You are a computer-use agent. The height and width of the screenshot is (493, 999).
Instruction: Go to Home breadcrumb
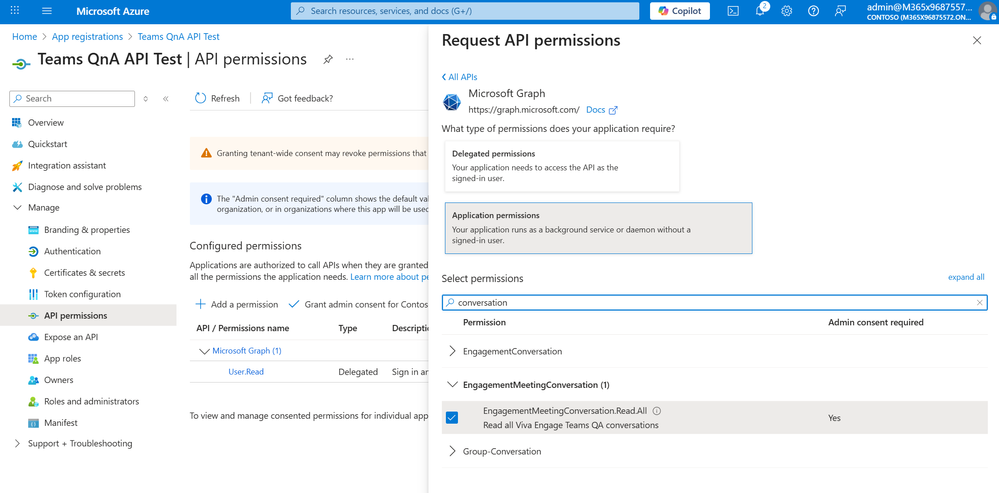pyautogui.click(x=24, y=37)
